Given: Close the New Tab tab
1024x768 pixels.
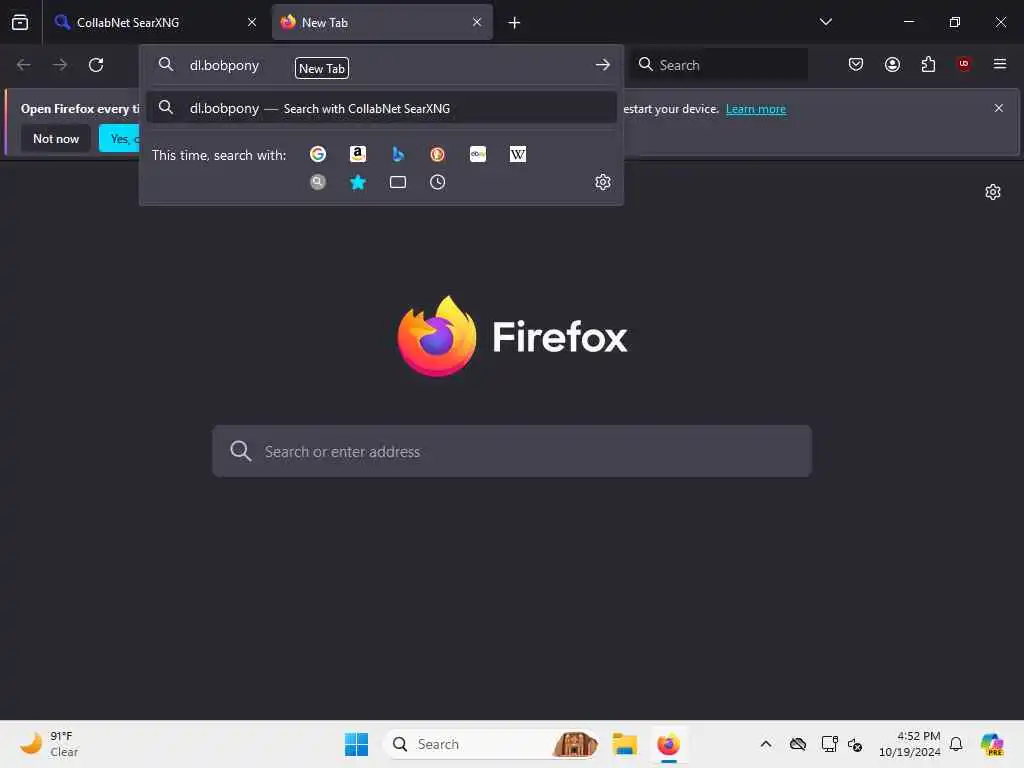Looking at the screenshot, I should 477,22.
